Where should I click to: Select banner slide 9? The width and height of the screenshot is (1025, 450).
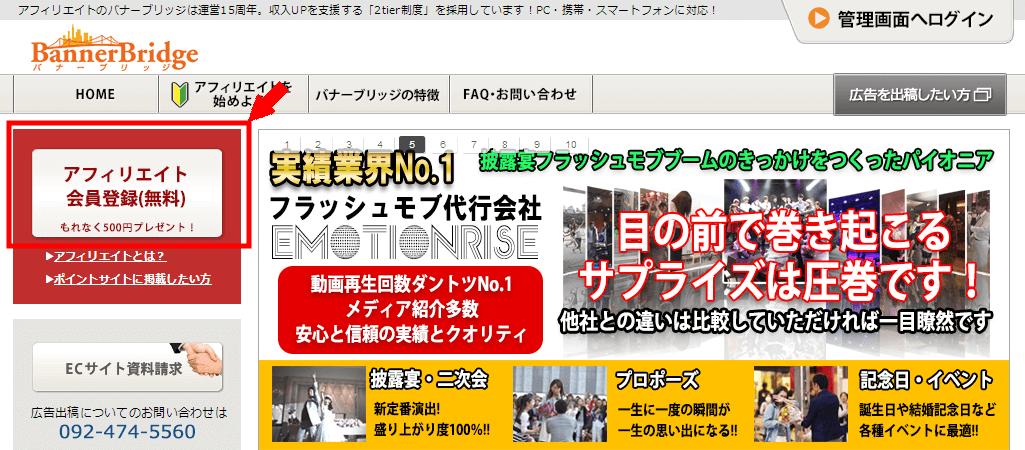tap(537, 144)
